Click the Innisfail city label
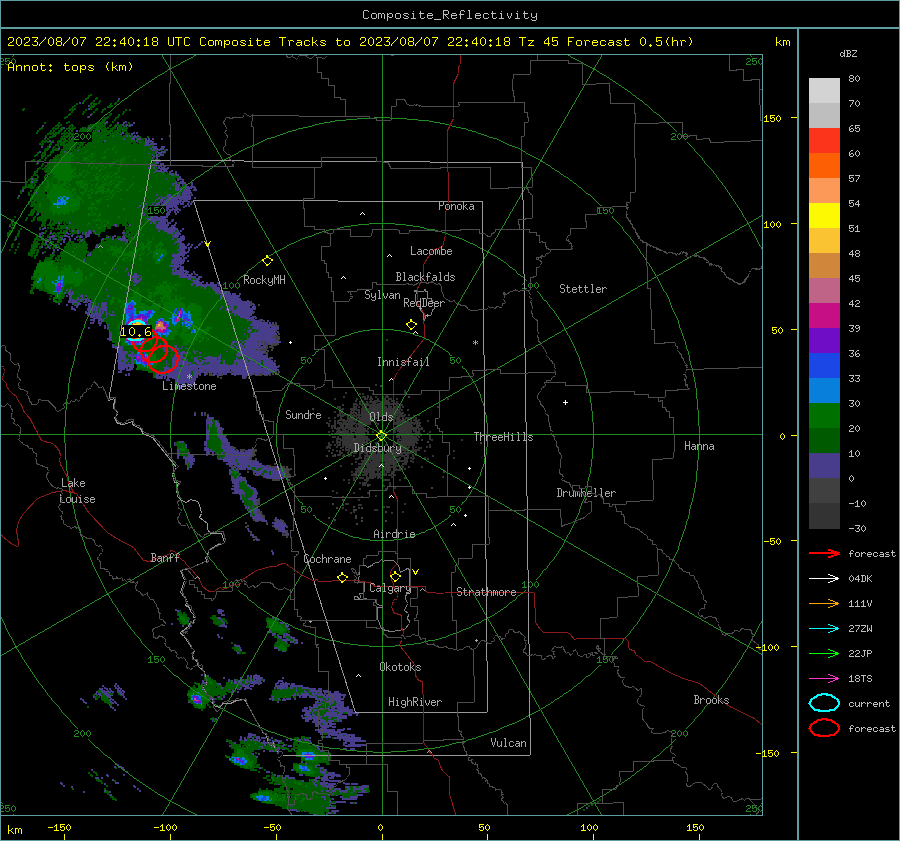The image size is (900, 841). point(403,362)
